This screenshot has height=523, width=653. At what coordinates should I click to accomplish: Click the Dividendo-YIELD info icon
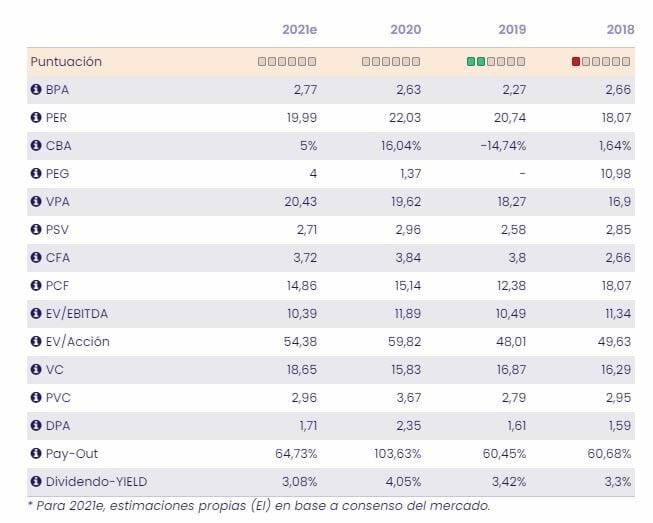(x=36, y=482)
